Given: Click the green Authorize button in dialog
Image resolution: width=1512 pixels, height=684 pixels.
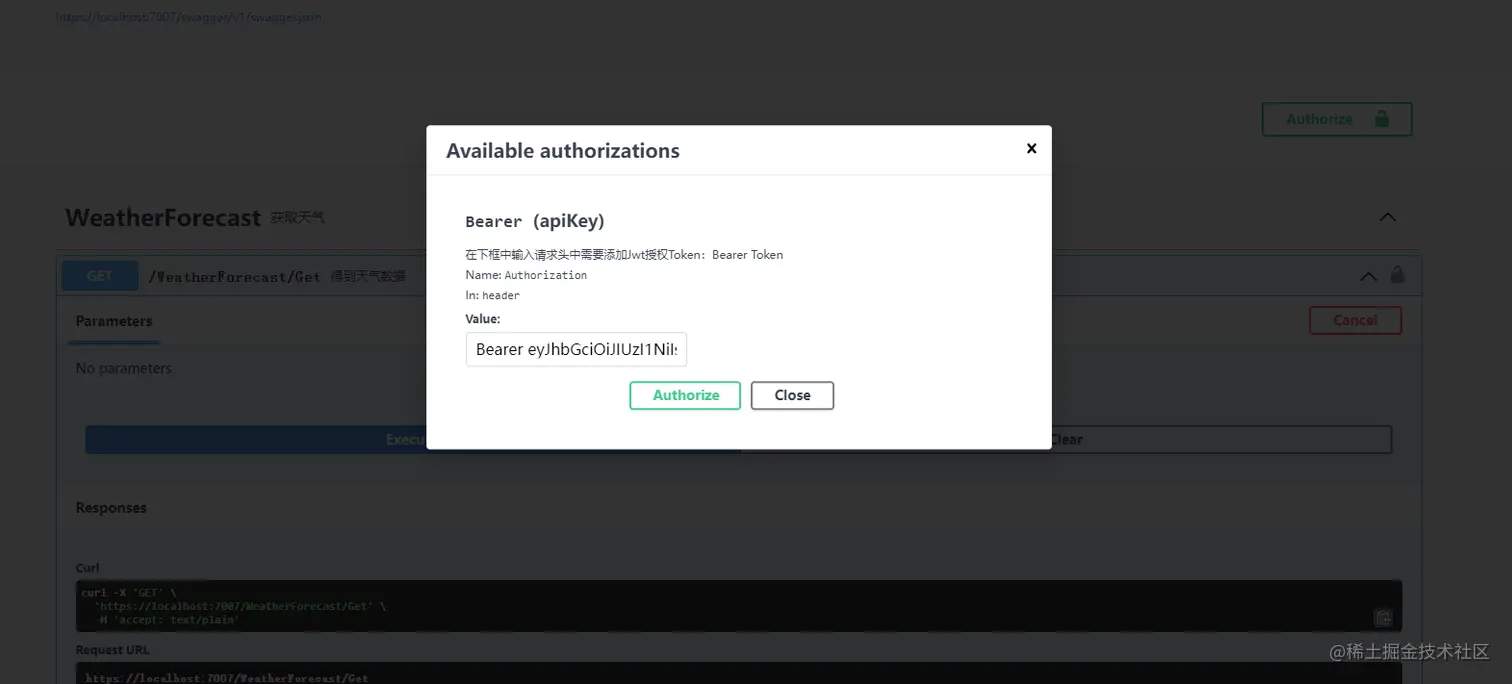Looking at the screenshot, I should (685, 395).
